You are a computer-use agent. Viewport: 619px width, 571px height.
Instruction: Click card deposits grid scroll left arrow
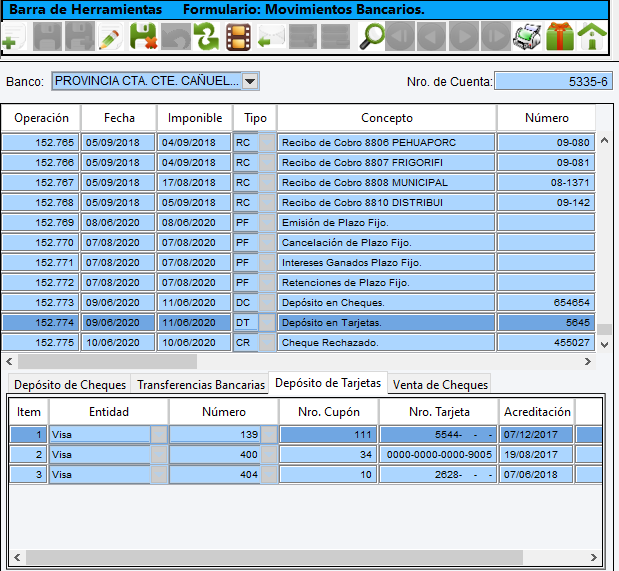17,558
